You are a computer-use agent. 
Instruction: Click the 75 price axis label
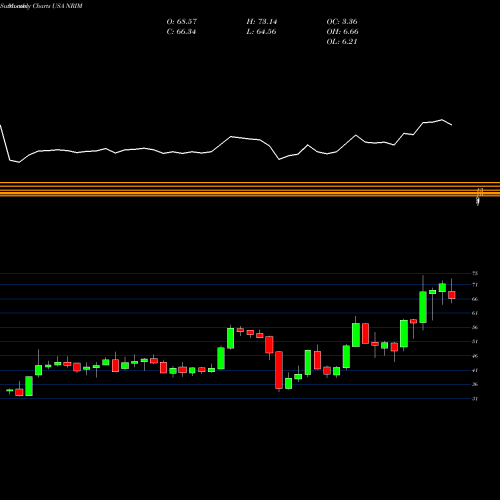pyautogui.click(x=475, y=273)
